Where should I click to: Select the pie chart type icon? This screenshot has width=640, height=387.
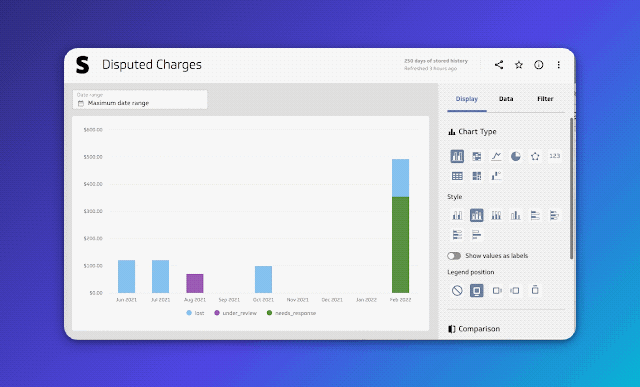(x=516, y=156)
